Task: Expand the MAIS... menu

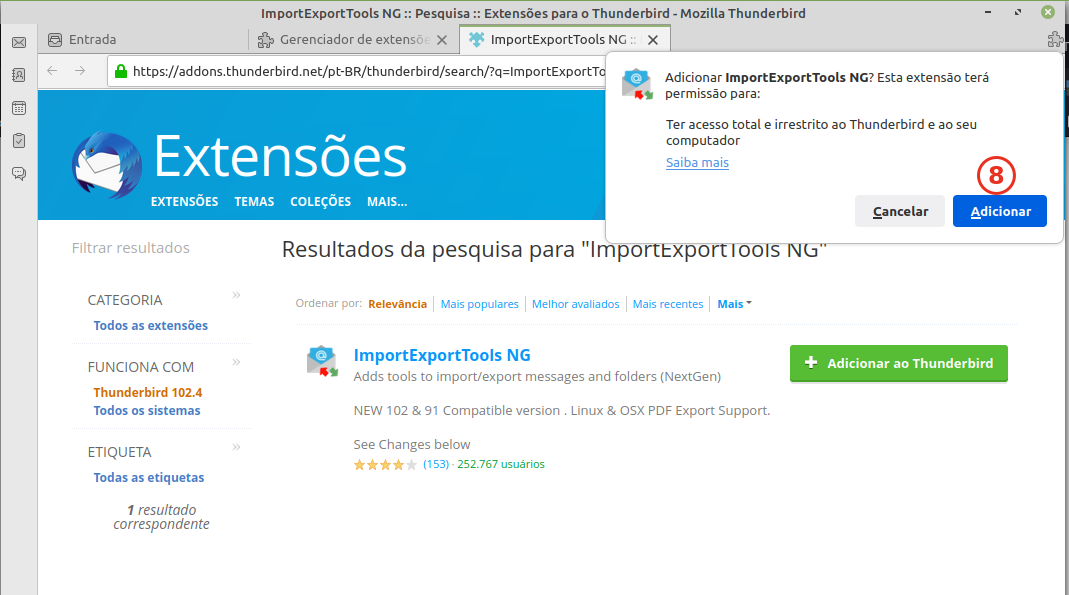Action: 387,202
